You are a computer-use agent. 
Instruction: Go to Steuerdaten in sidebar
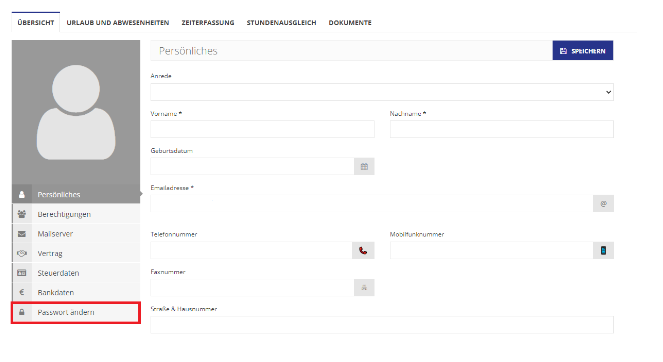point(76,273)
